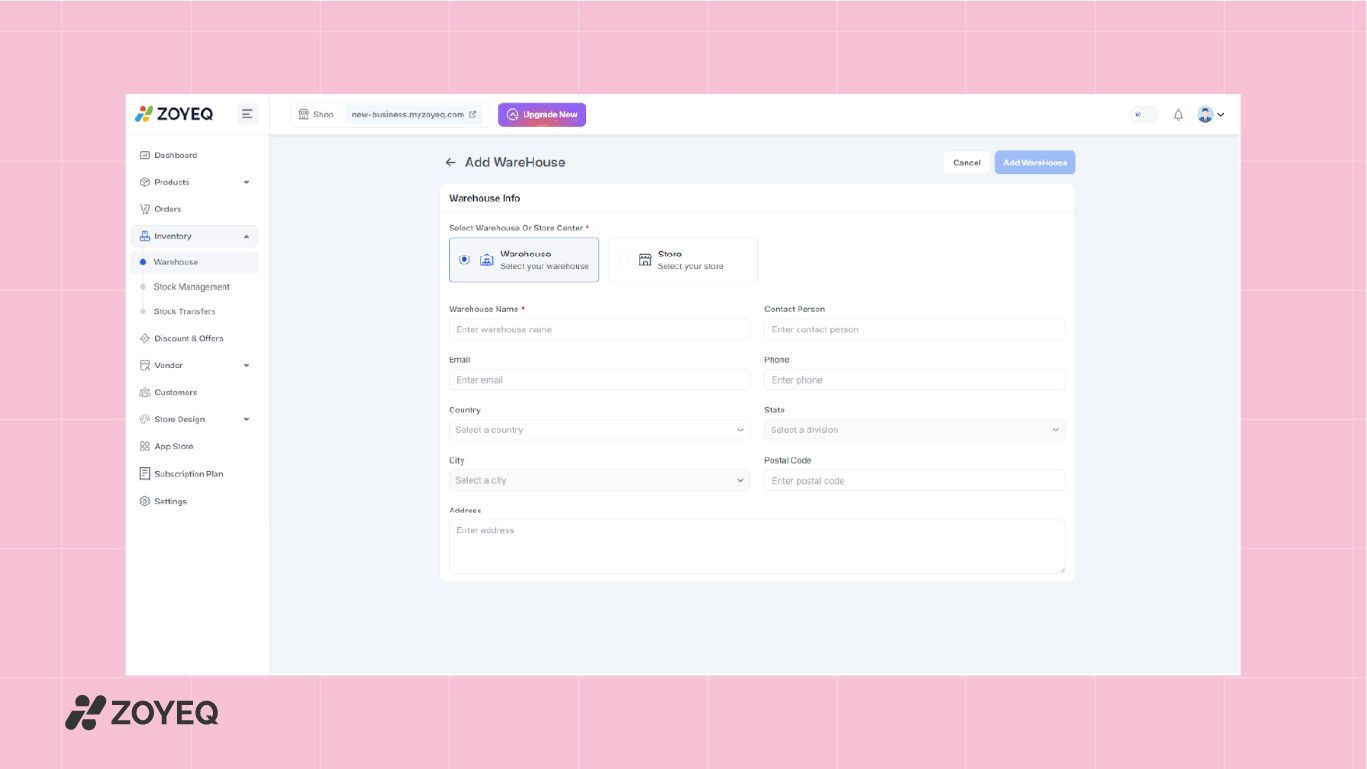Open the Country dropdown
1367x769 pixels.
tap(599, 430)
